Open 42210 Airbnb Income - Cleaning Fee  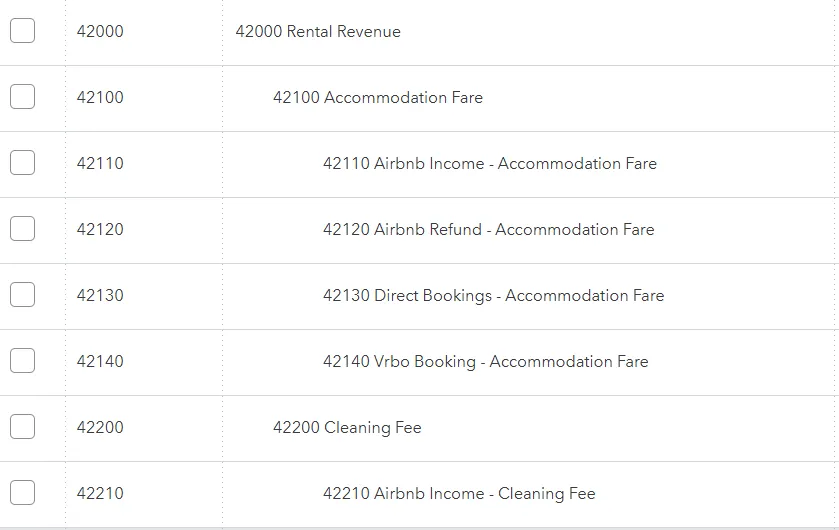point(459,494)
